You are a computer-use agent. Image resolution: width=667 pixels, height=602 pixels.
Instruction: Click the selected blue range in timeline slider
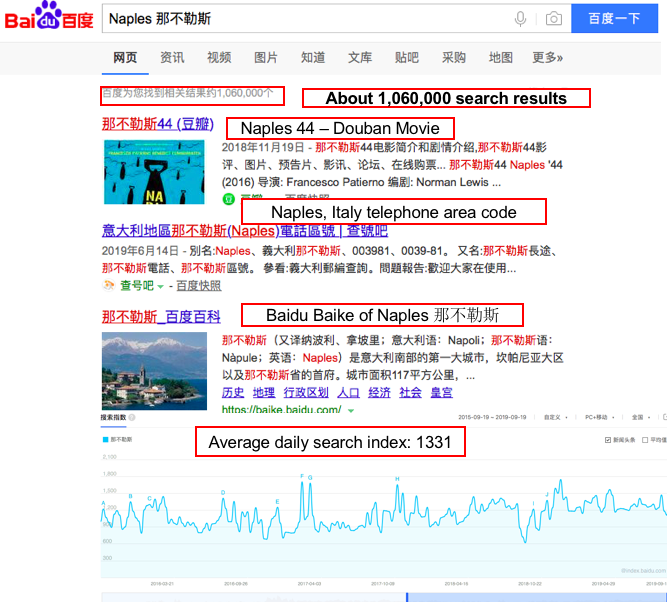point(537,597)
